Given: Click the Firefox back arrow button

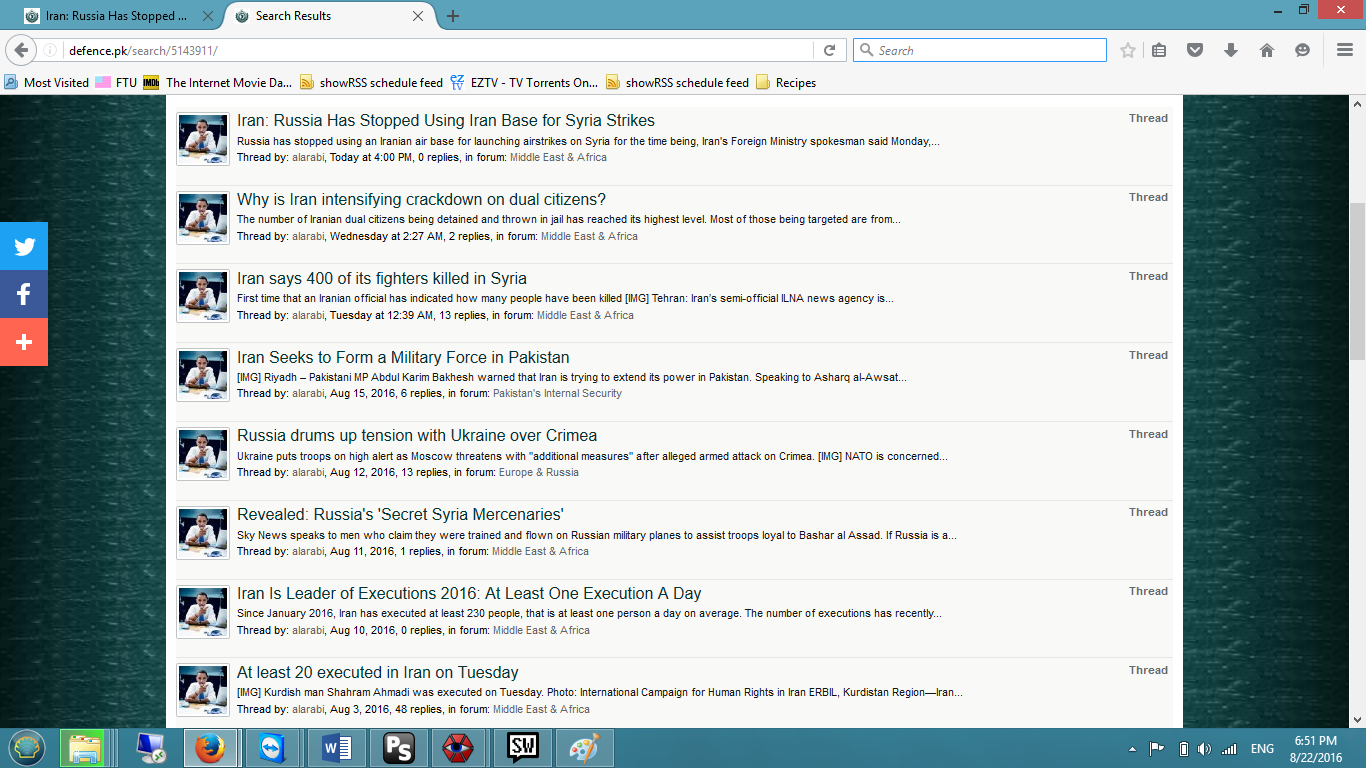Looking at the screenshot, I should pyautogui.click(x=21, y=50).
